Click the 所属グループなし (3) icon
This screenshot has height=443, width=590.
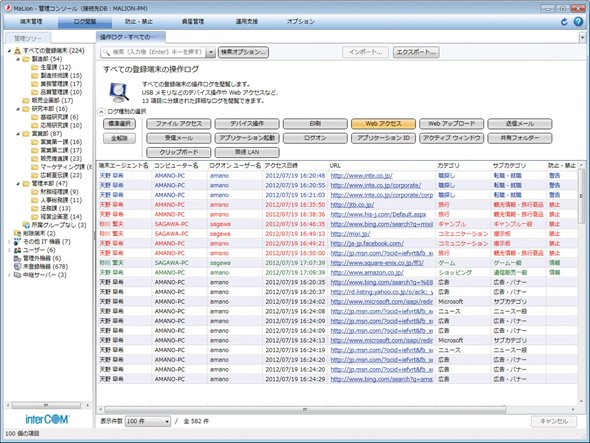coord(26,225)
